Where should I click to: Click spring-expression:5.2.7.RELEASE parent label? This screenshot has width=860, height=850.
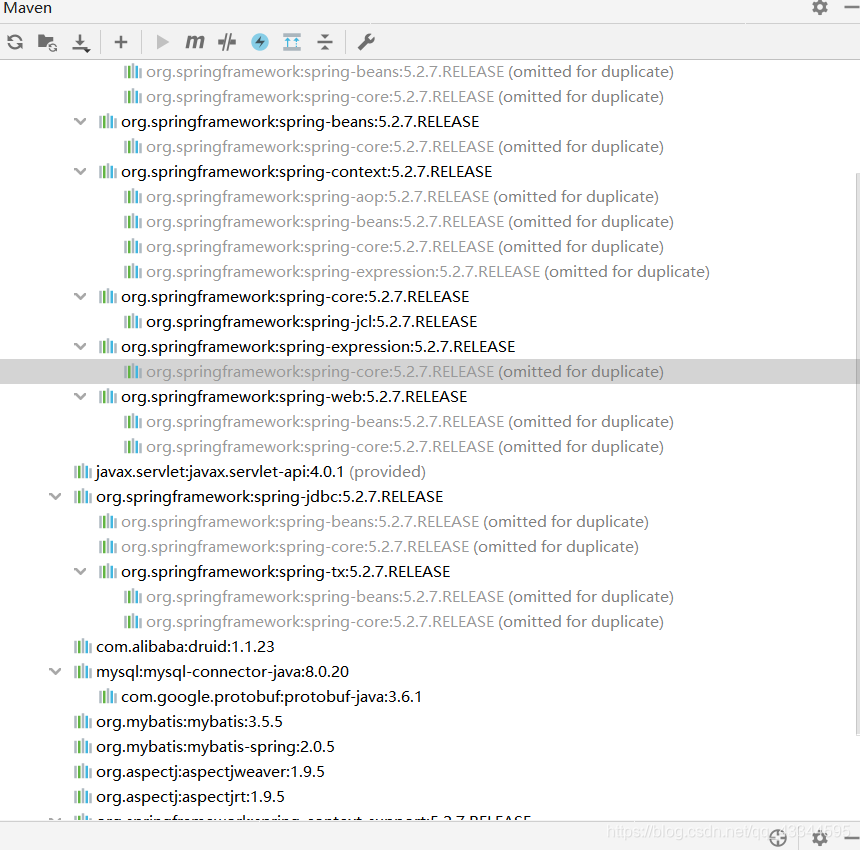(318, 347)
